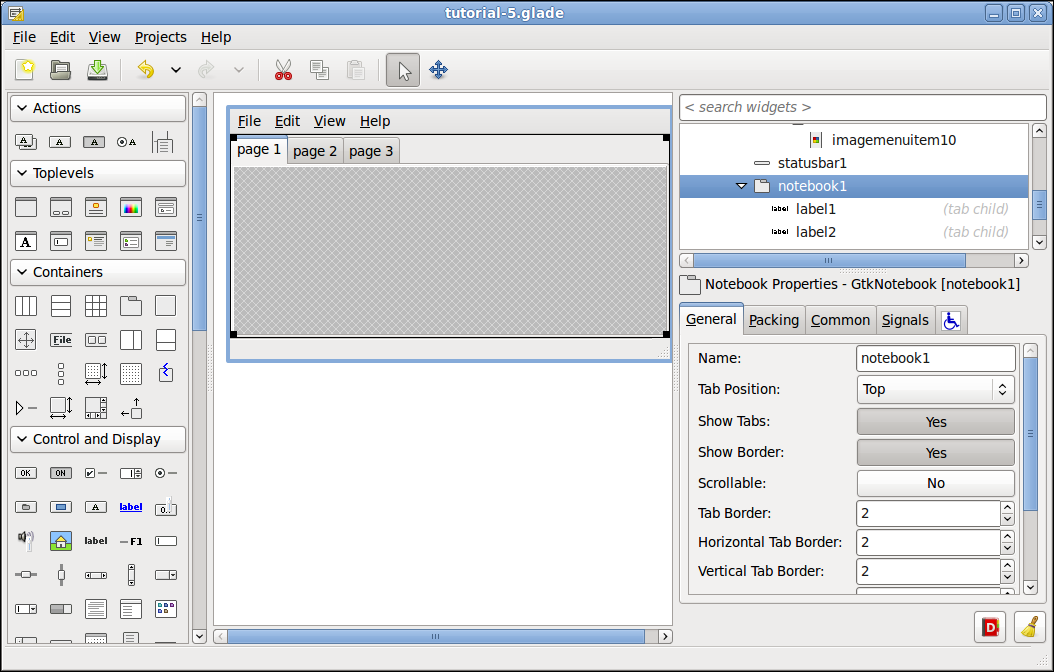The image size is (1054, 672).
Task: Click the properties panel vertical scrollbar
Action: pyautogui.click(x=1030, y=435)
